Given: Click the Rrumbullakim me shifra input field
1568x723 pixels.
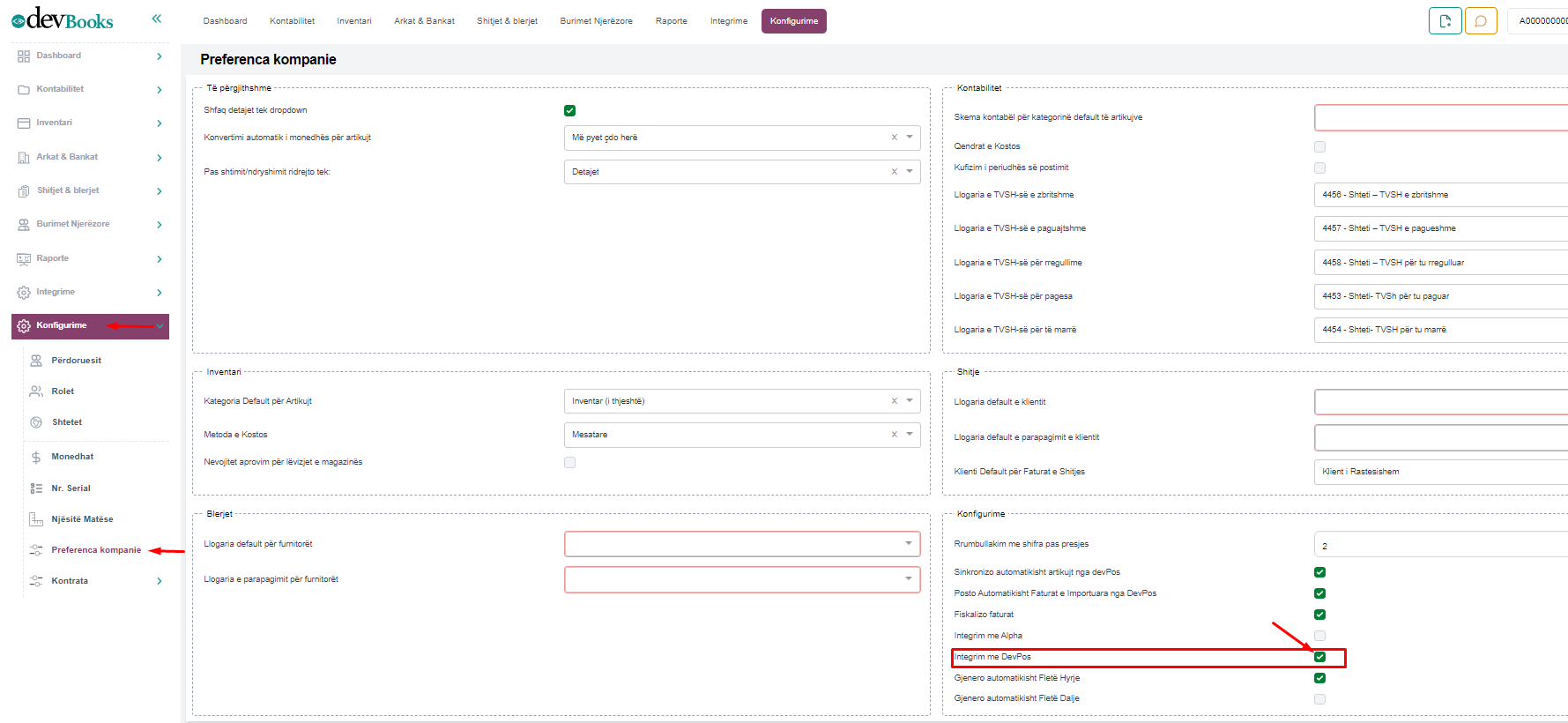Looking at the screenshot, I should tap(1438, 545).
